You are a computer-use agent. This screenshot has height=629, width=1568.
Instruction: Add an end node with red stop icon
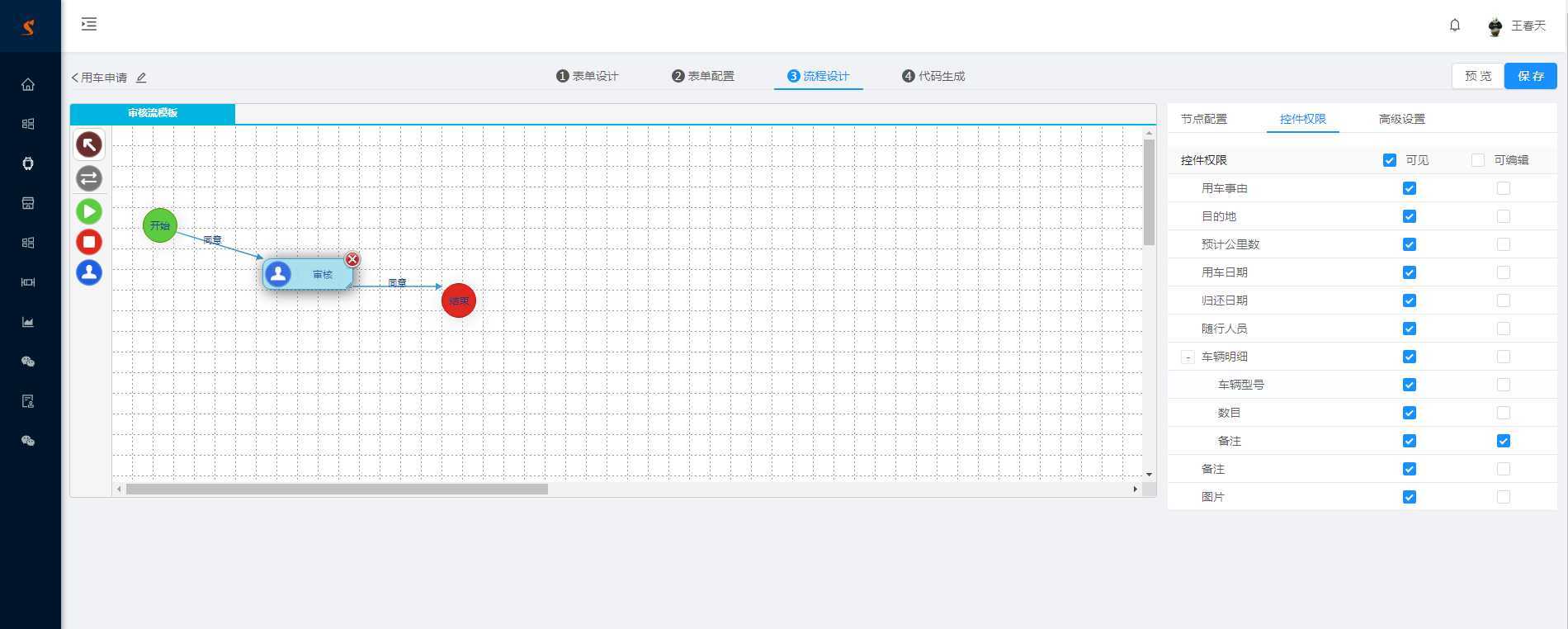coord(89,242)
